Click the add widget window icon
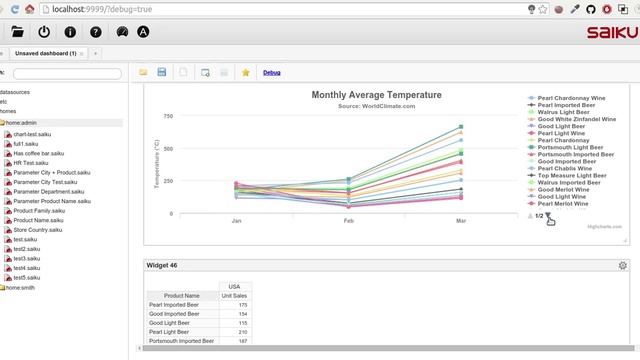The height and width of the screenshot is (360, 640). click(205, 73)
